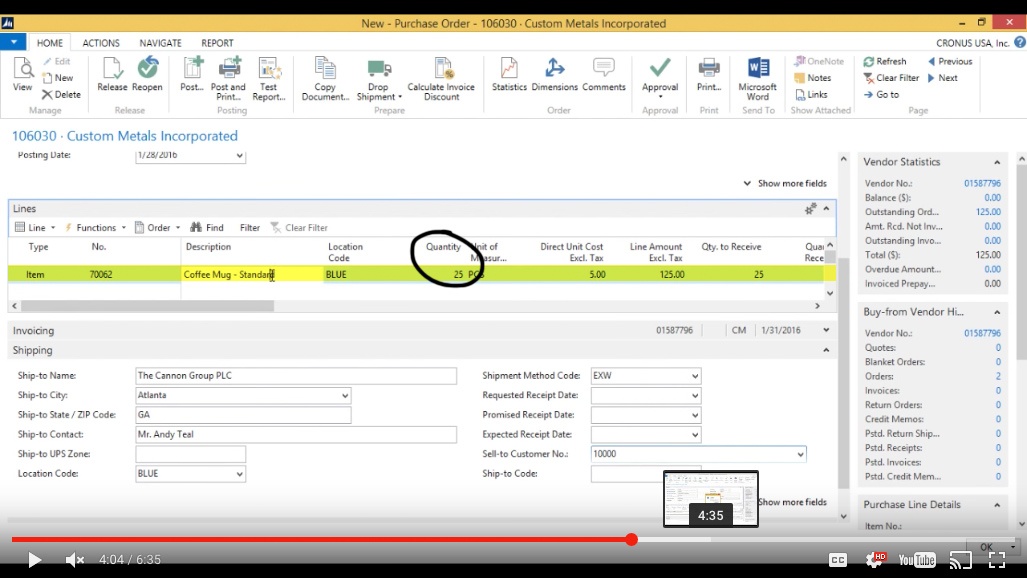1027x578 pixels.
Task: Collapse the Purchase Line Details panel
Action: 997,505
